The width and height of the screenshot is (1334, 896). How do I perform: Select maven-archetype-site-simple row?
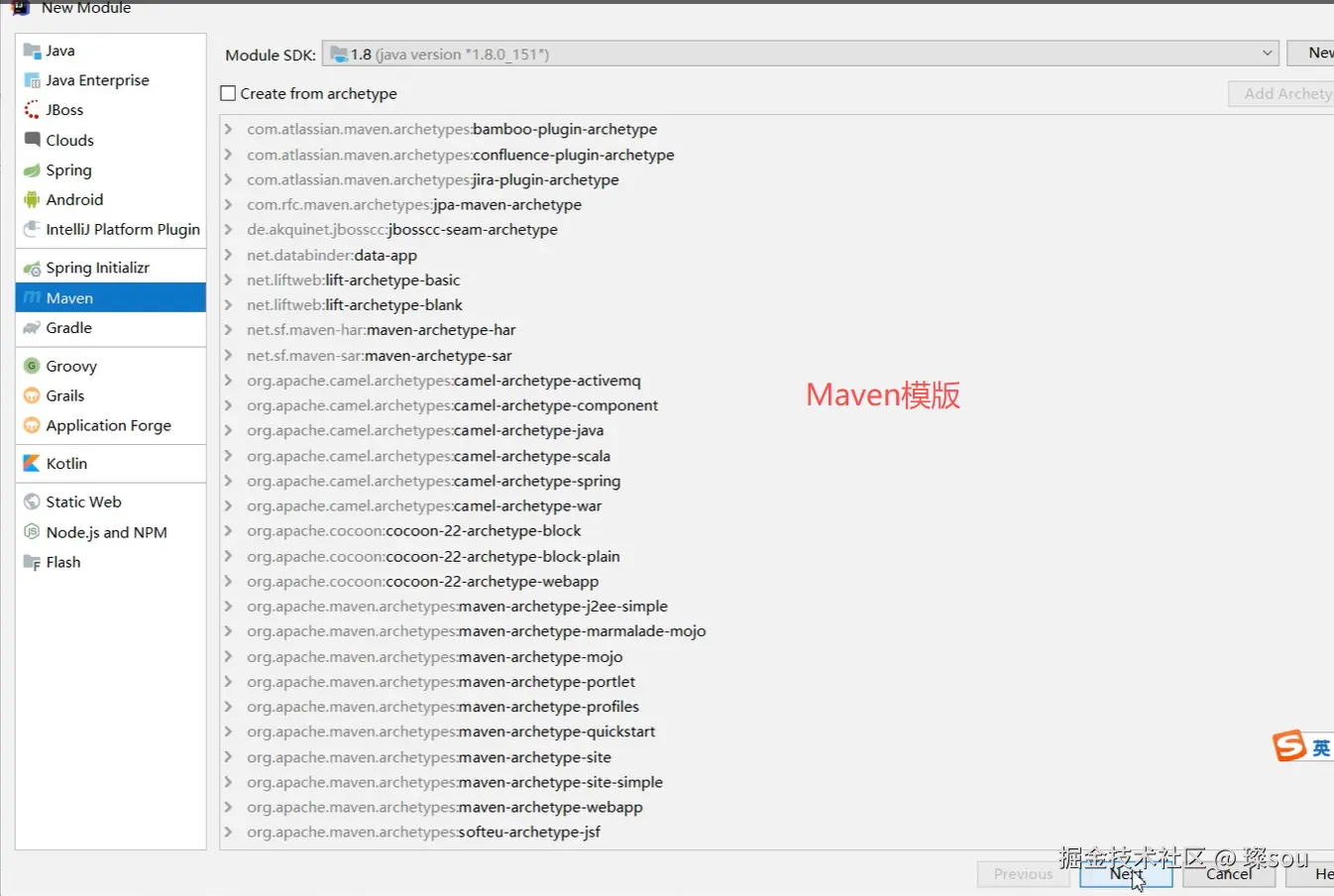click(777, 782)
